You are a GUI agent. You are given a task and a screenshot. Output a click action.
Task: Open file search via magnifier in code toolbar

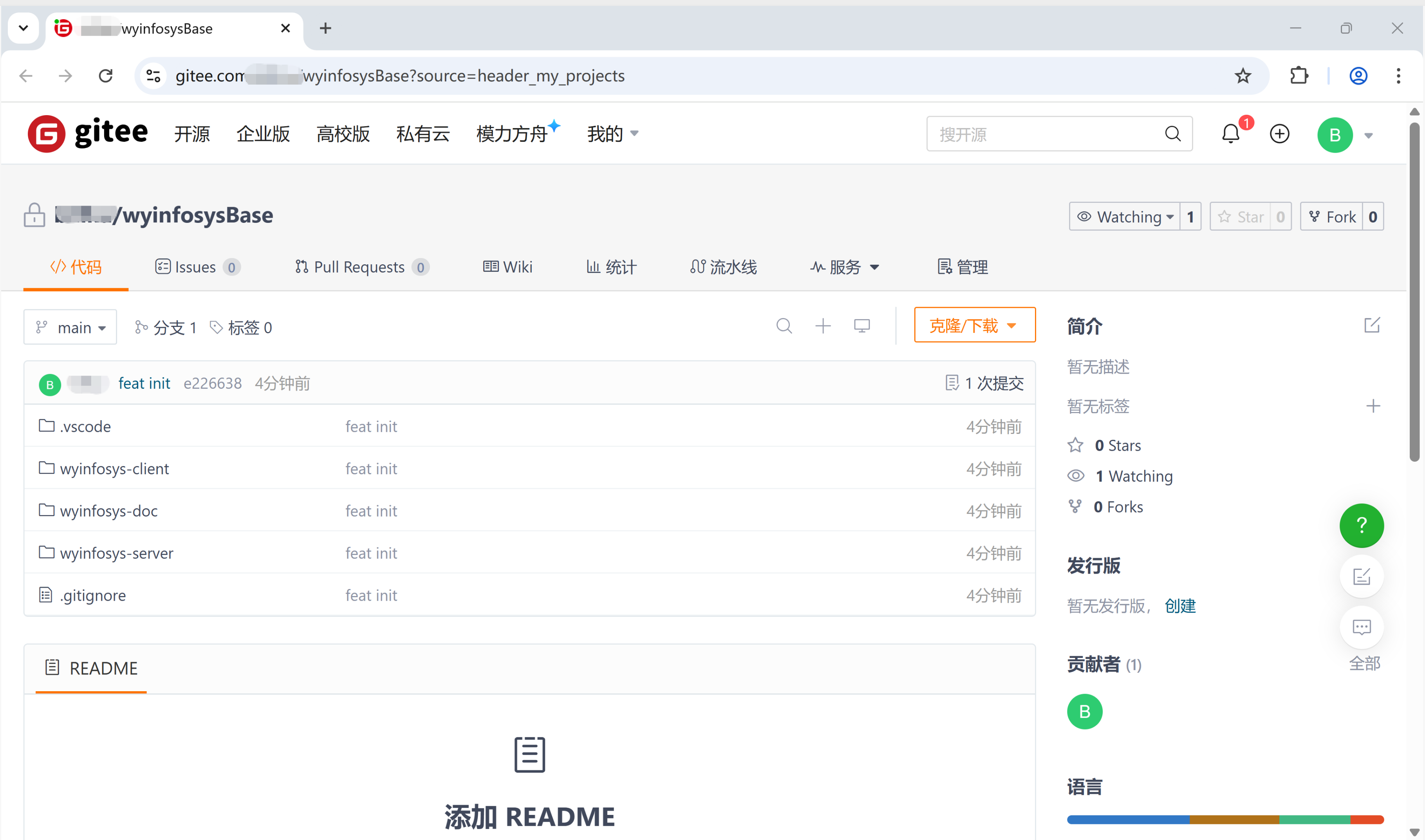coord(784,326)
